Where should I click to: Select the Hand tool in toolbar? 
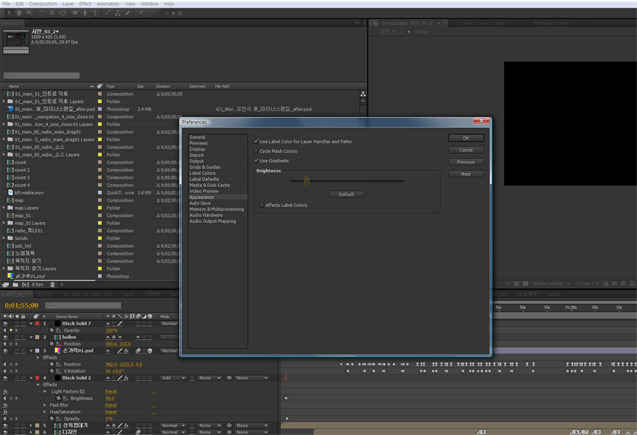point(19,13)
